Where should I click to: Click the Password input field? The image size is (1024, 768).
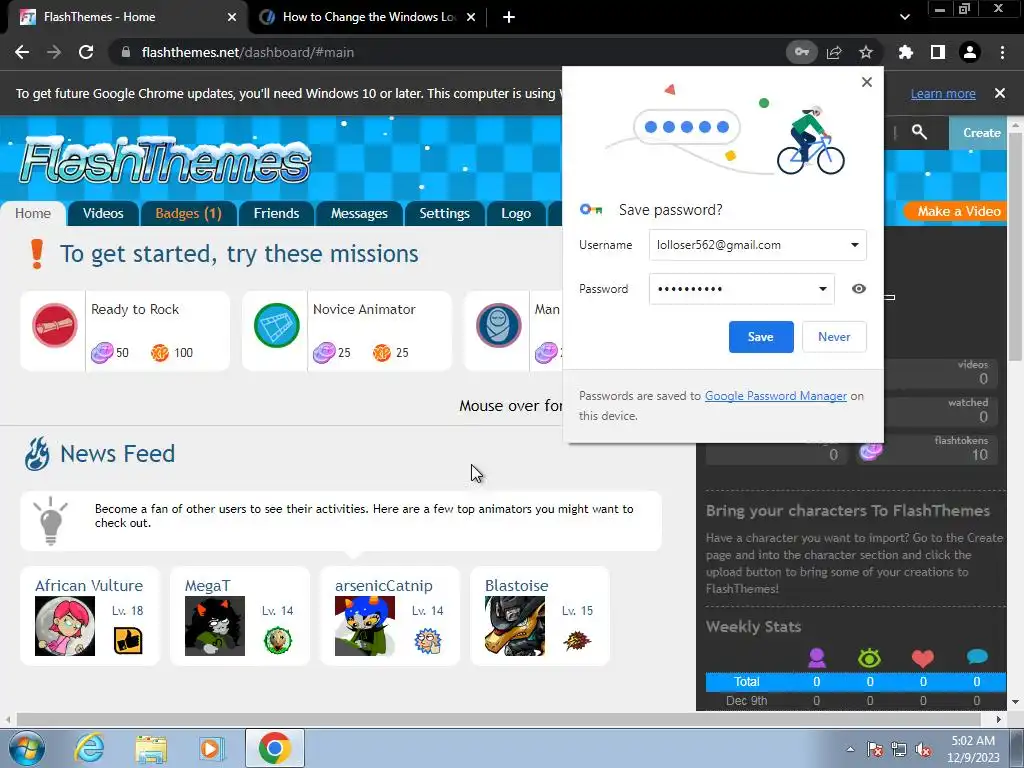click(x=741, y=289)
